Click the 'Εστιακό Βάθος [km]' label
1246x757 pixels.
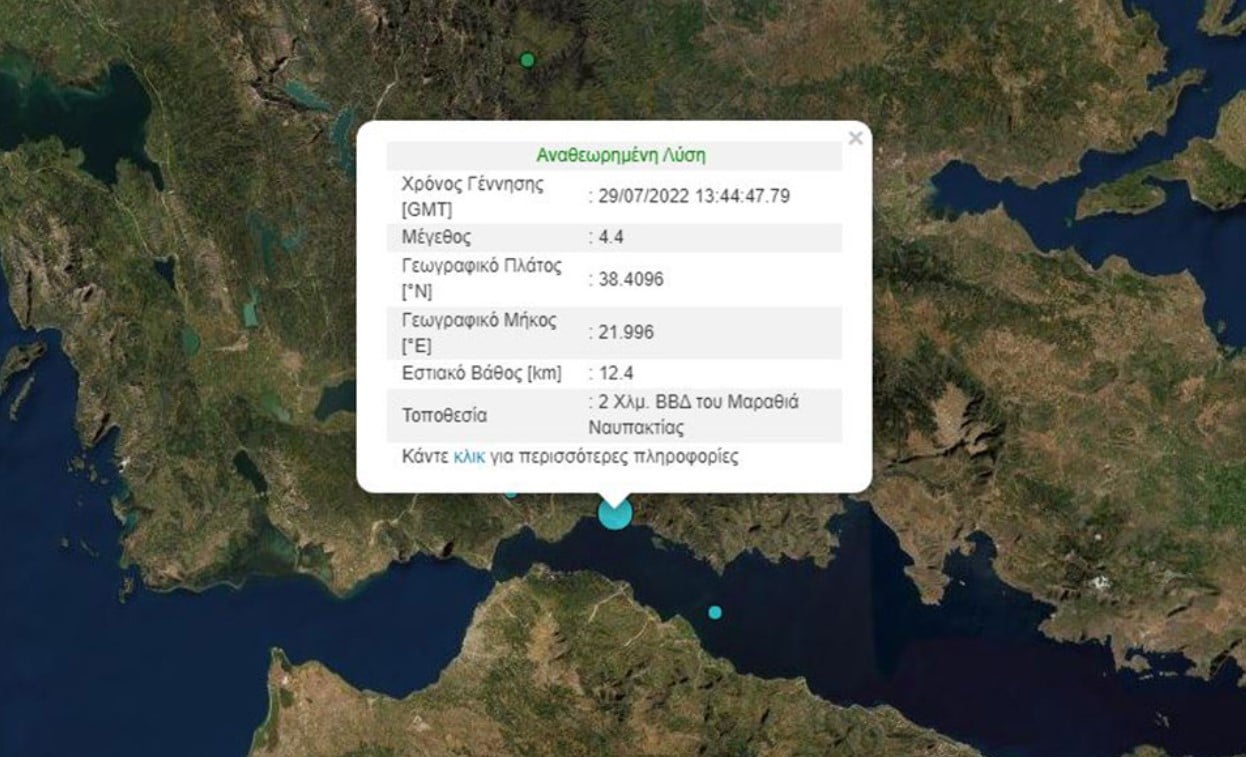pos(481,373)
